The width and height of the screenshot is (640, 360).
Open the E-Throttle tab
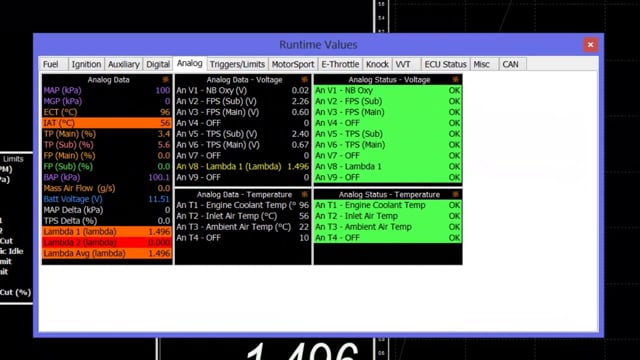click(x=340, y=64)
